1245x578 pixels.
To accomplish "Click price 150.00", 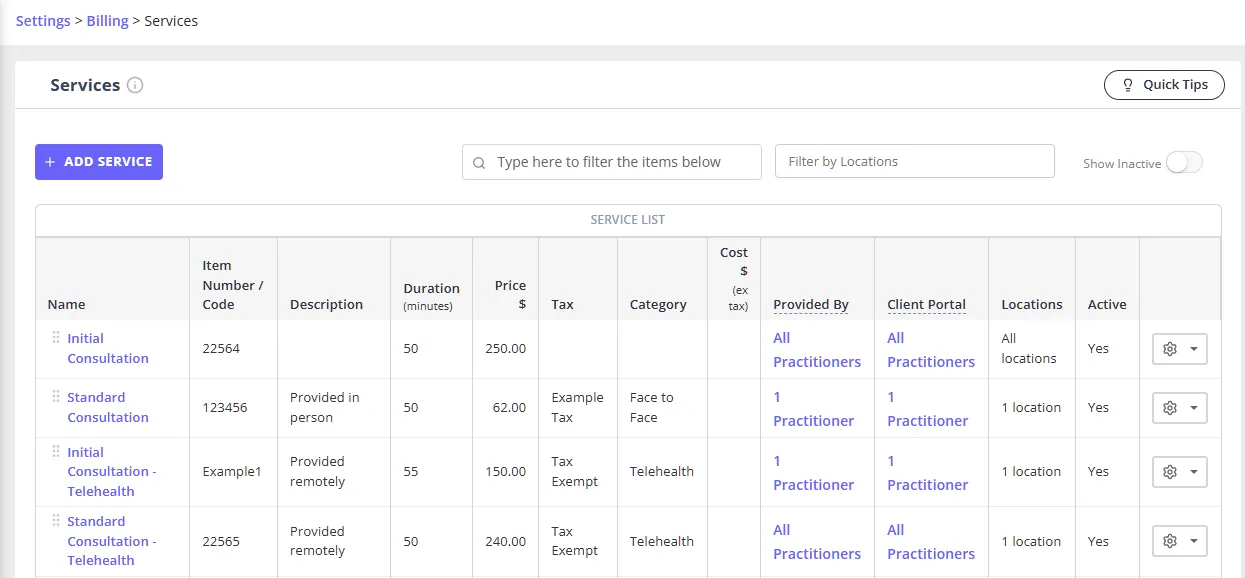I will pyautogui.click(x=506, y=472).
